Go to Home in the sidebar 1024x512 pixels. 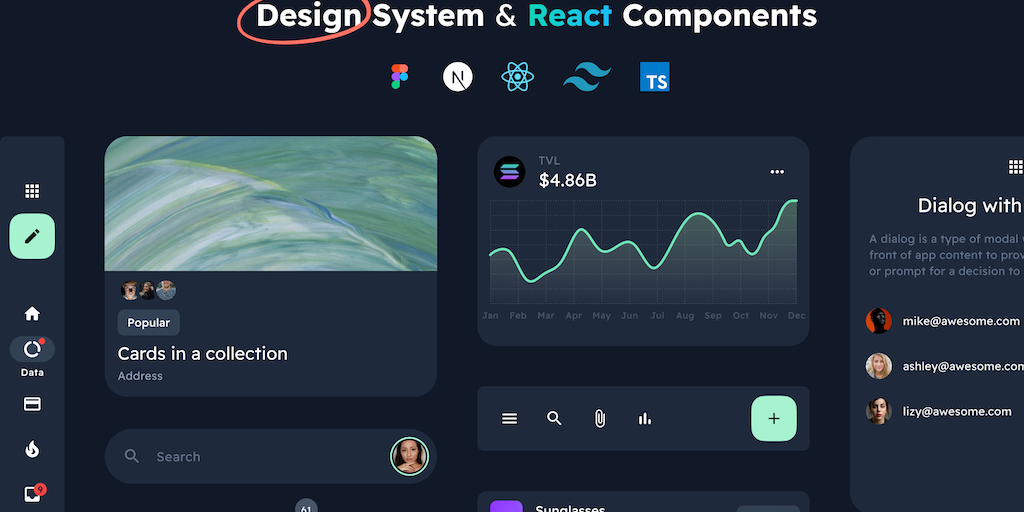click(32, 314)
